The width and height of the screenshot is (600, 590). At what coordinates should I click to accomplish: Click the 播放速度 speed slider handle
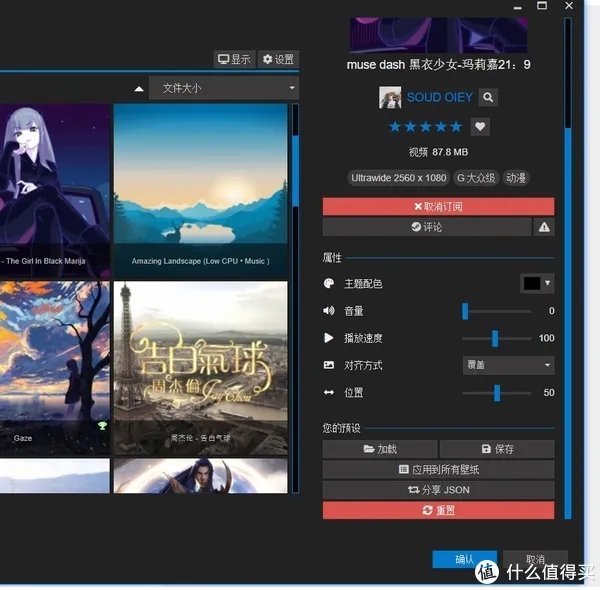pyautogui.click(x=495, y=338)
